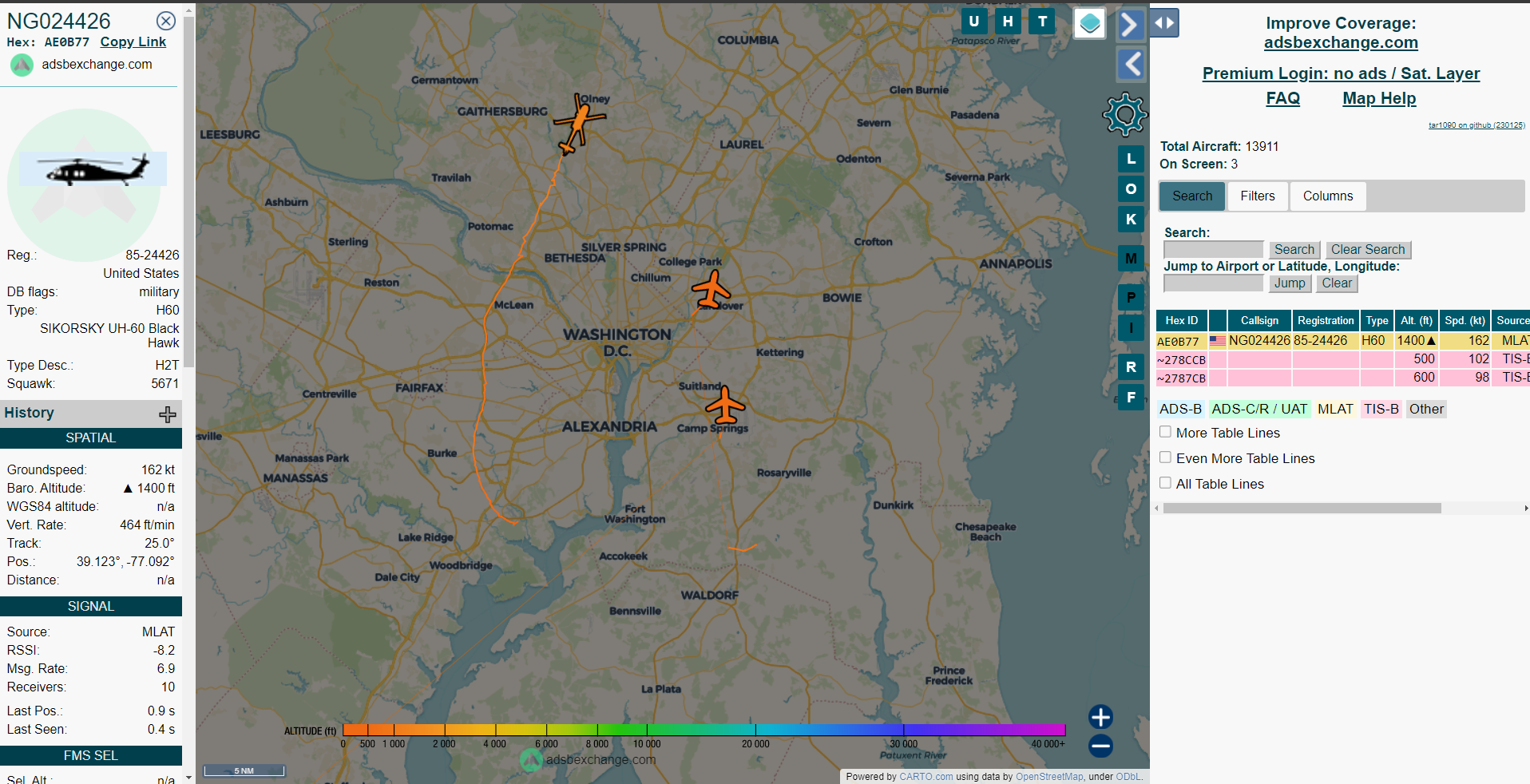Click the ADS-C/R / UAT legend label

point(1259,409)
